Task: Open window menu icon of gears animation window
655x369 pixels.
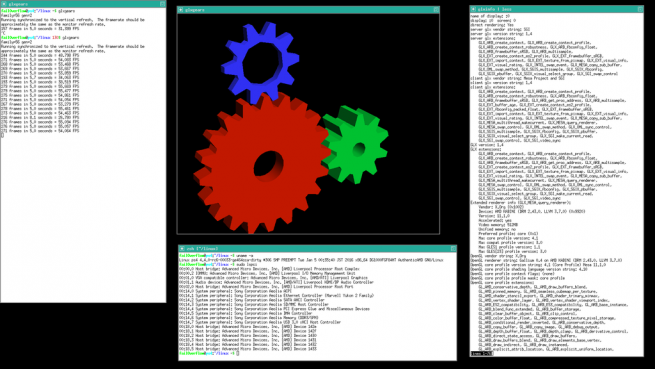Action: pyautogui.click(x=181, y=9)
